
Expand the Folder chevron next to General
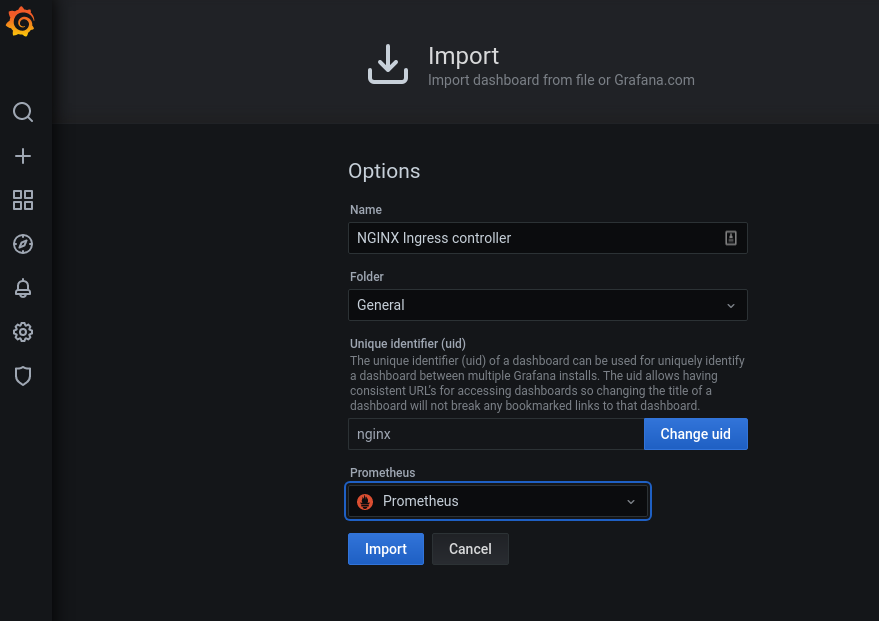tap(730, 305)
